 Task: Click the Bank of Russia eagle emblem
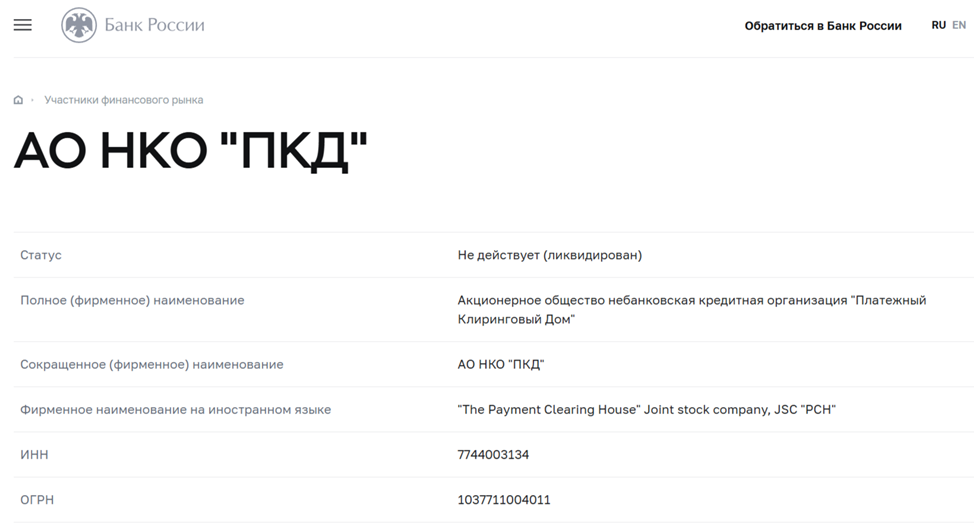[79, 25]
